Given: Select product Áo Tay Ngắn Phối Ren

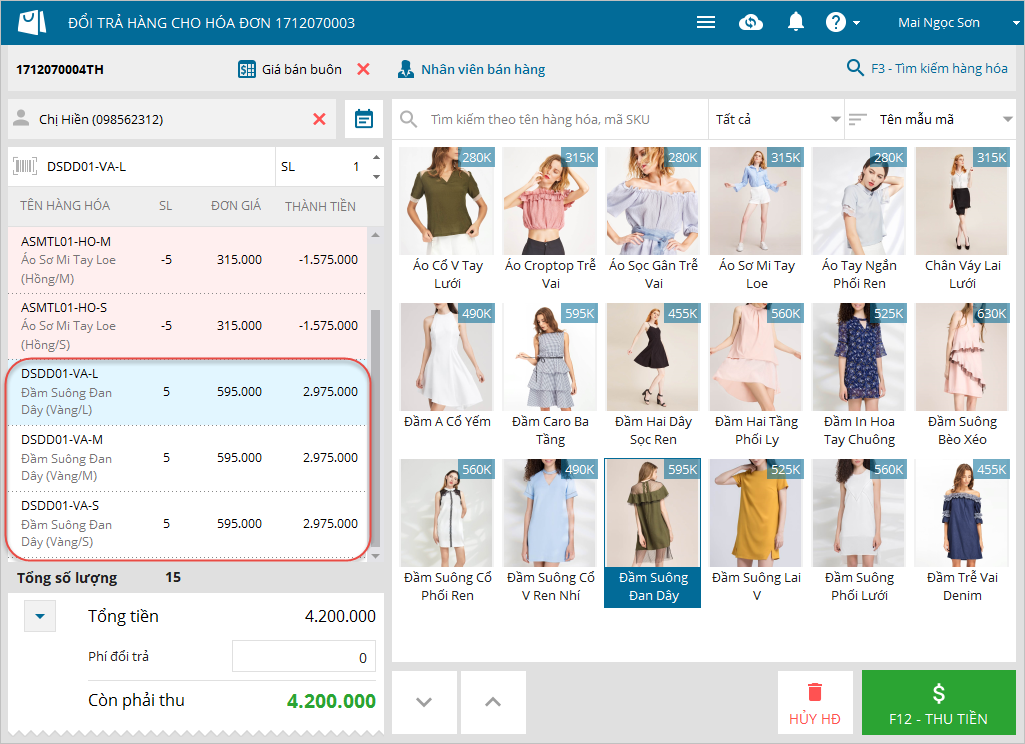Looking at the screenshot, I should click(859, 220).
